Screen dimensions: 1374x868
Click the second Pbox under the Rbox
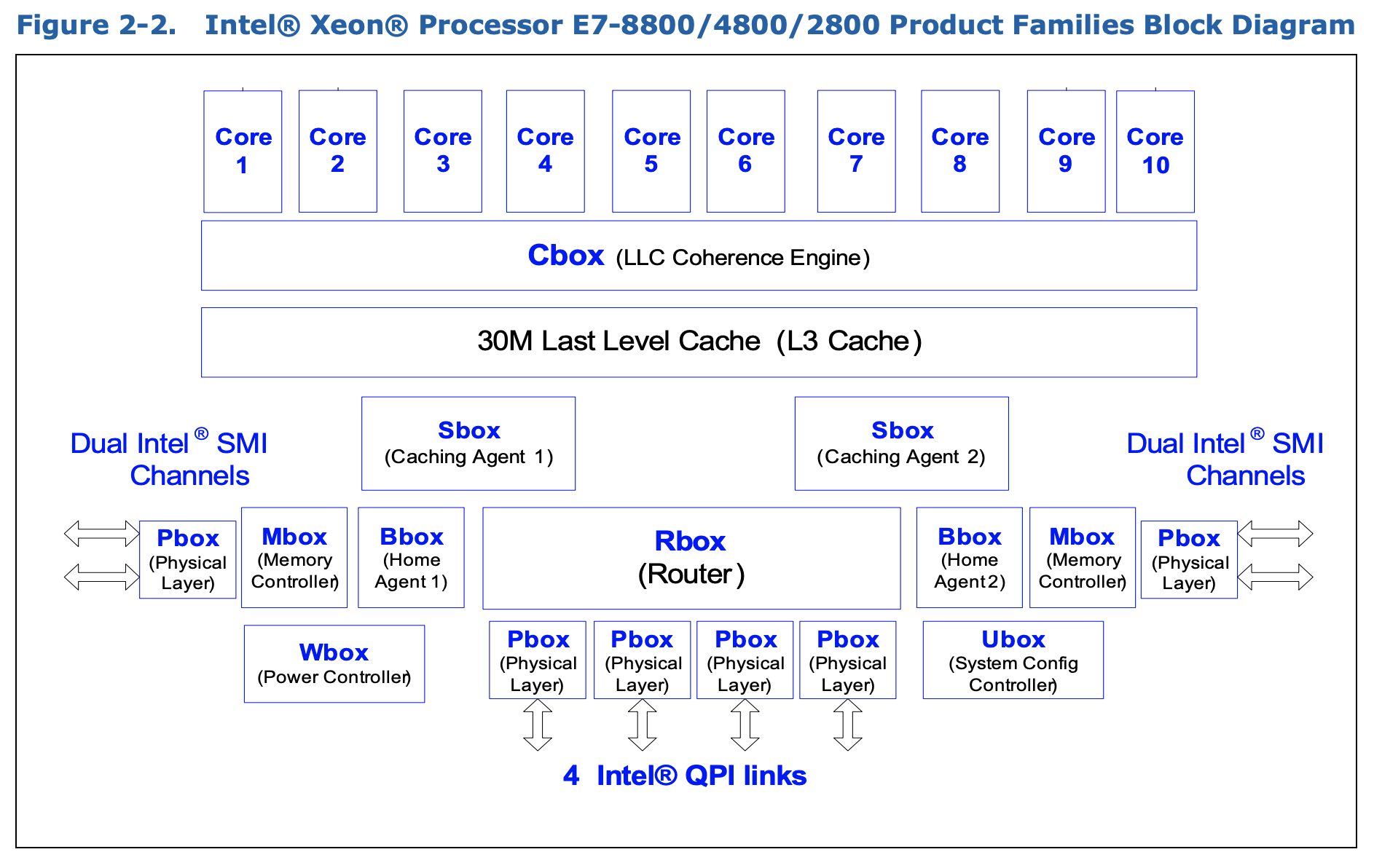[x=643, y=660]
